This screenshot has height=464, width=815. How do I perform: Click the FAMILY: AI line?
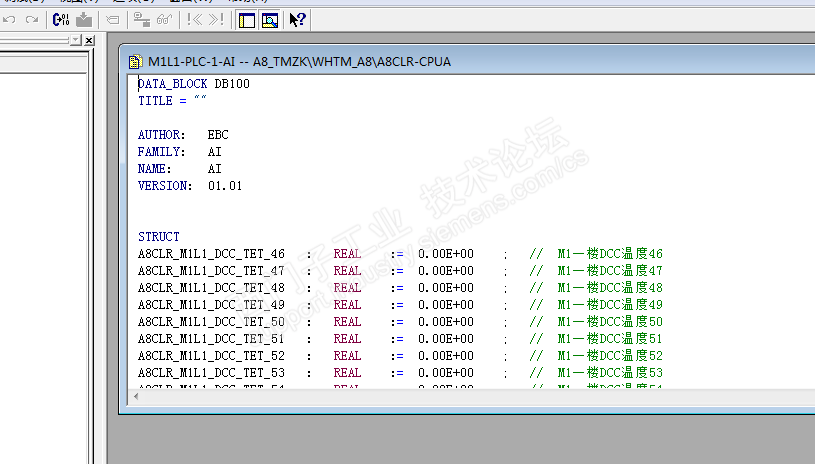(179, 152)
